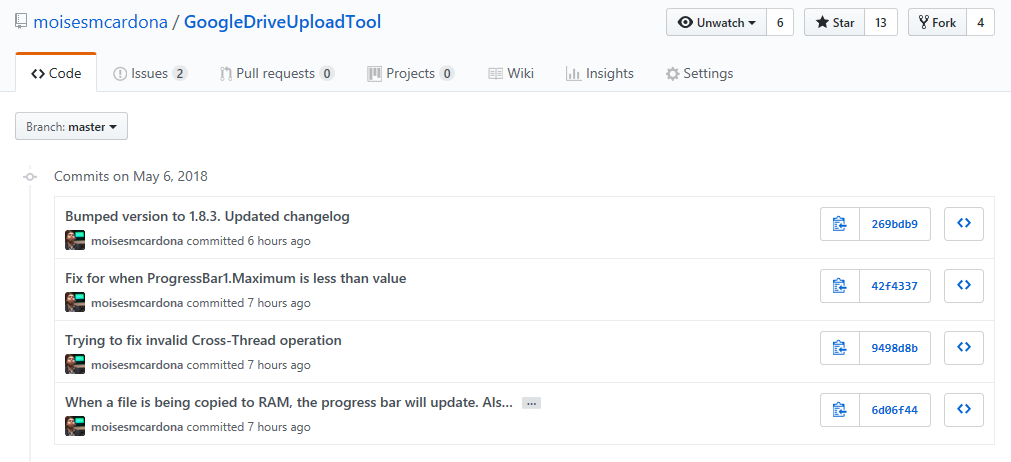Open repository Settings tab
The height and width of the screenshot is (462, 1011).
(x=700, y=73)
